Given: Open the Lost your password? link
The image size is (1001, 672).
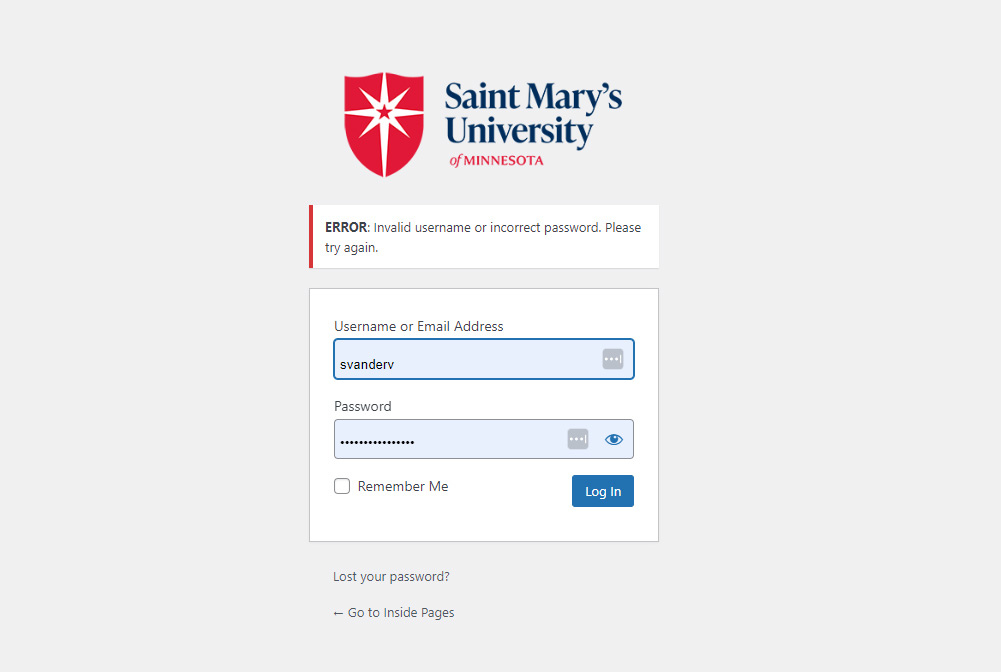Looking at the screenshot, I should pos(391,577).
